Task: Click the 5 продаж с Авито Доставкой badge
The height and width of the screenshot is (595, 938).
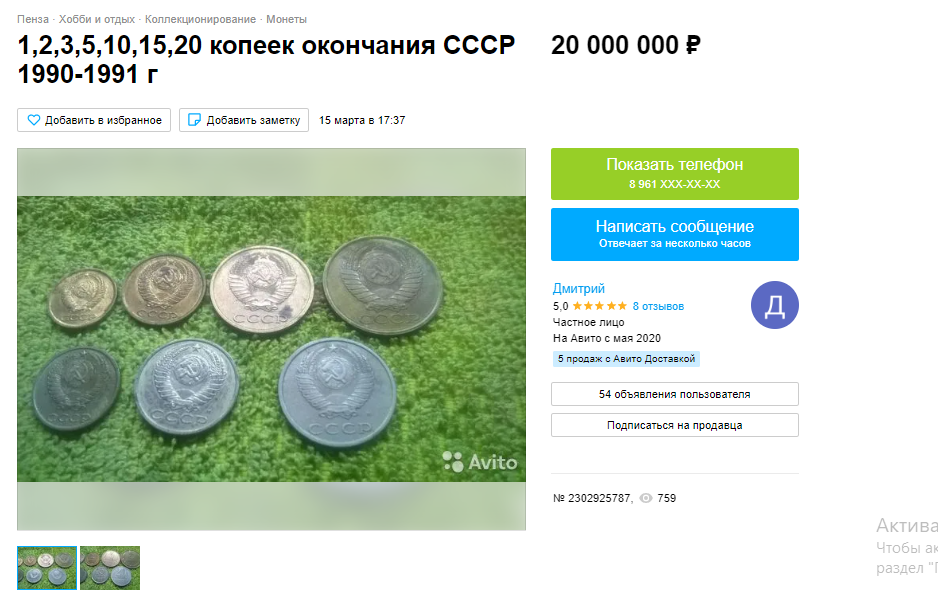Action: point(626,359)
